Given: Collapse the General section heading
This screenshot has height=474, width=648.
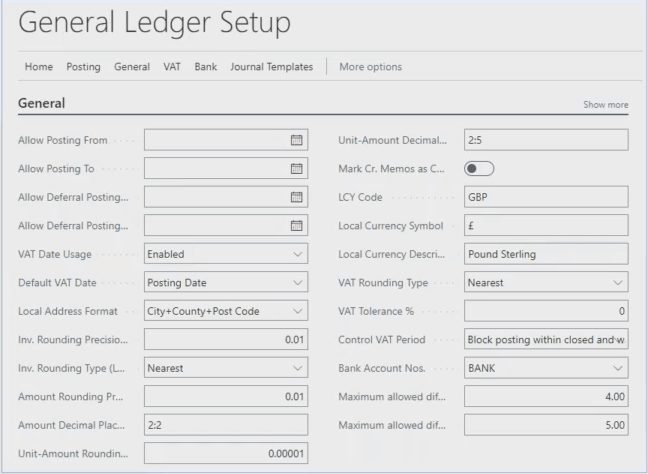Looking at the screenshot, I should [x=42, y=103].
